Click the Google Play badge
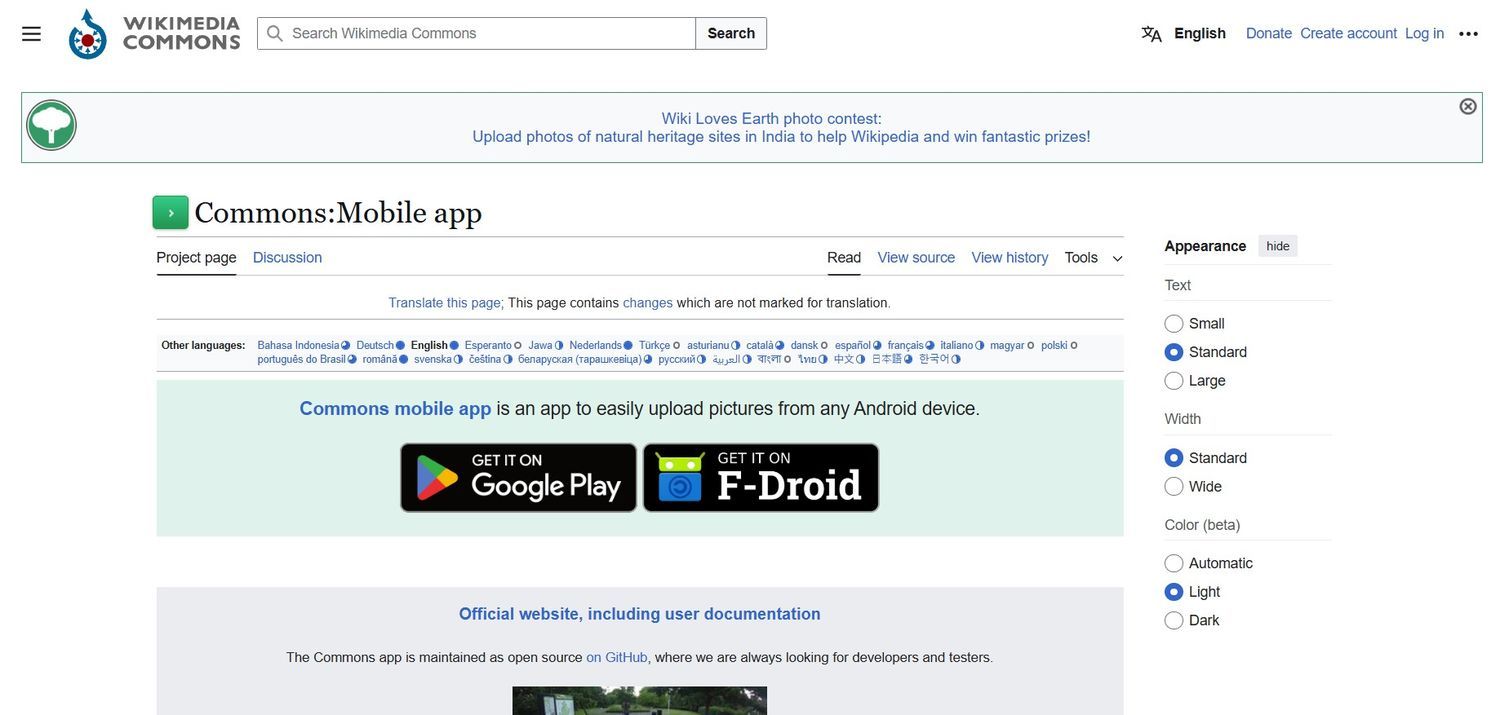 (x=518, y=478)
